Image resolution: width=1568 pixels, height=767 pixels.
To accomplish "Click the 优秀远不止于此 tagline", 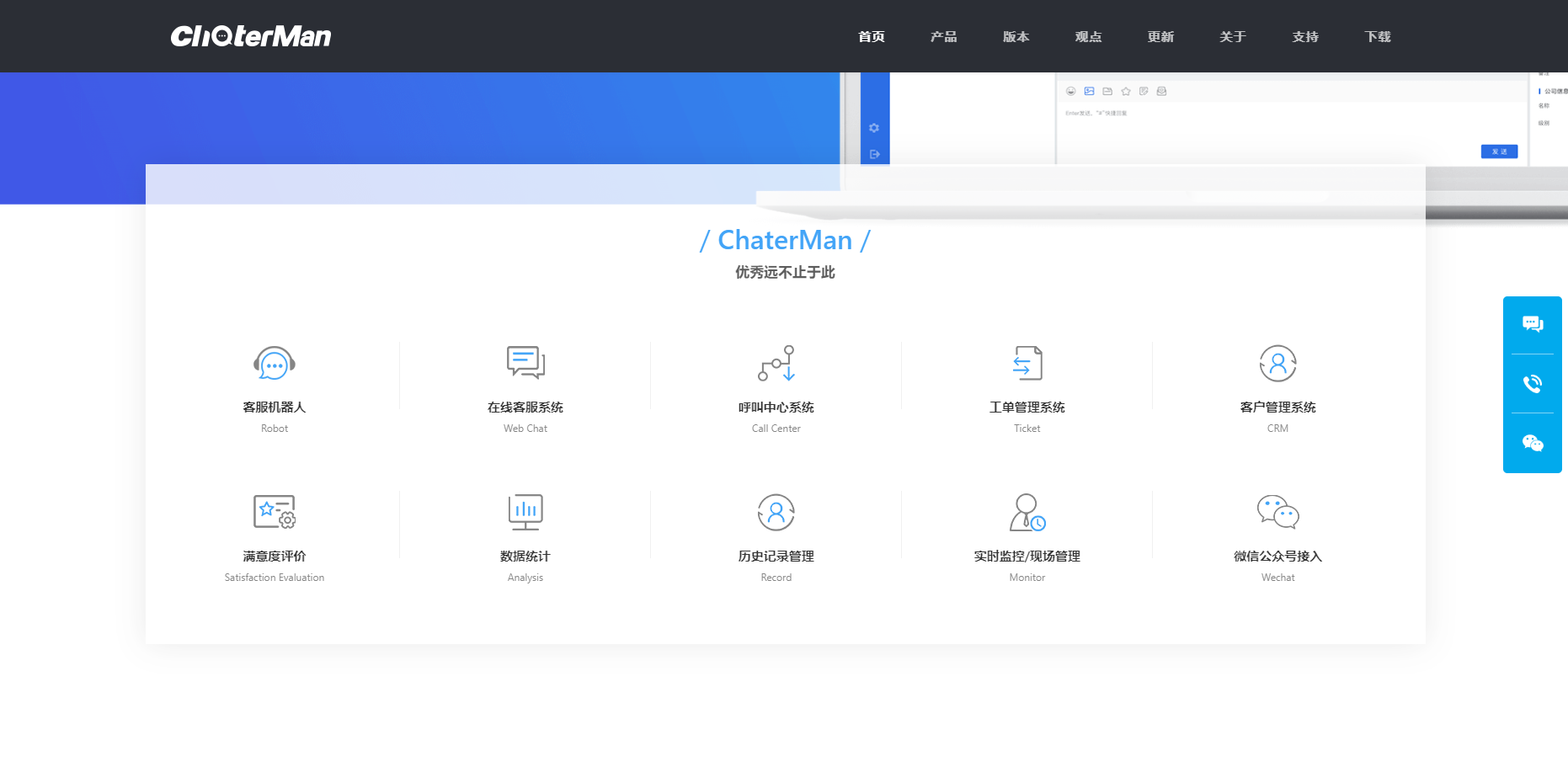I will click(x=785, y=272).
